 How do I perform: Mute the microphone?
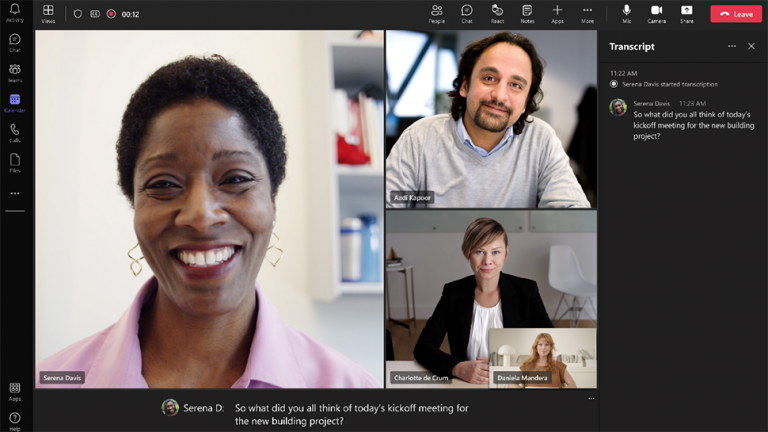point(627,13)
